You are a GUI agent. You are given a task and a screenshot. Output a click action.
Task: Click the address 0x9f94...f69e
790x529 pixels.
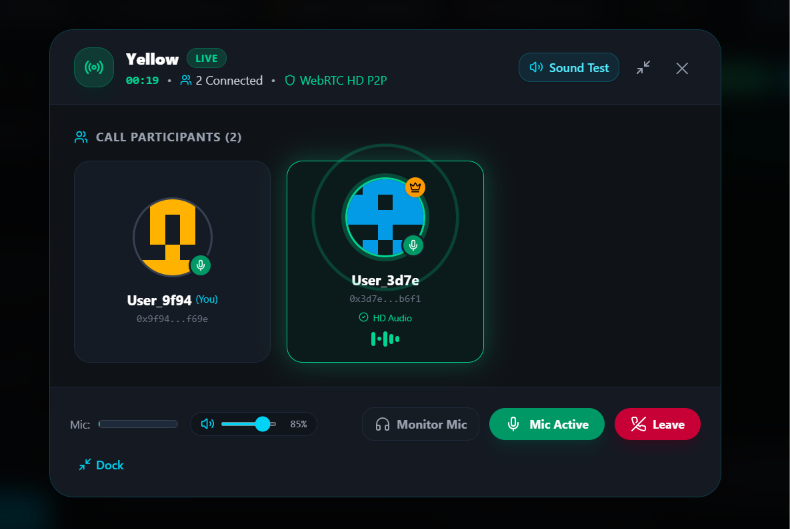[x=172, y=319]
